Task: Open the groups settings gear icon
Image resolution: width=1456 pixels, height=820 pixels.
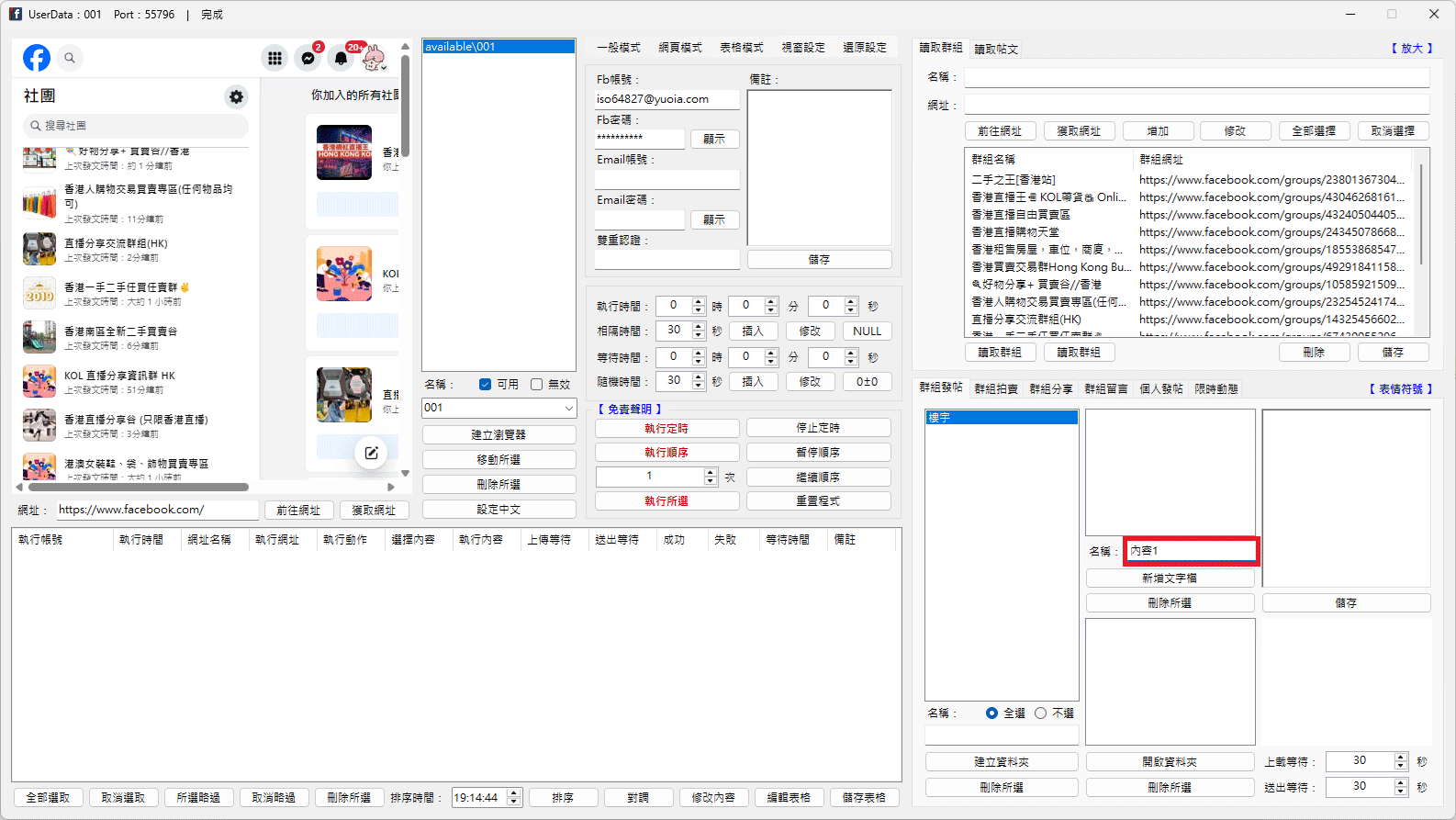Action: [237, 96]
